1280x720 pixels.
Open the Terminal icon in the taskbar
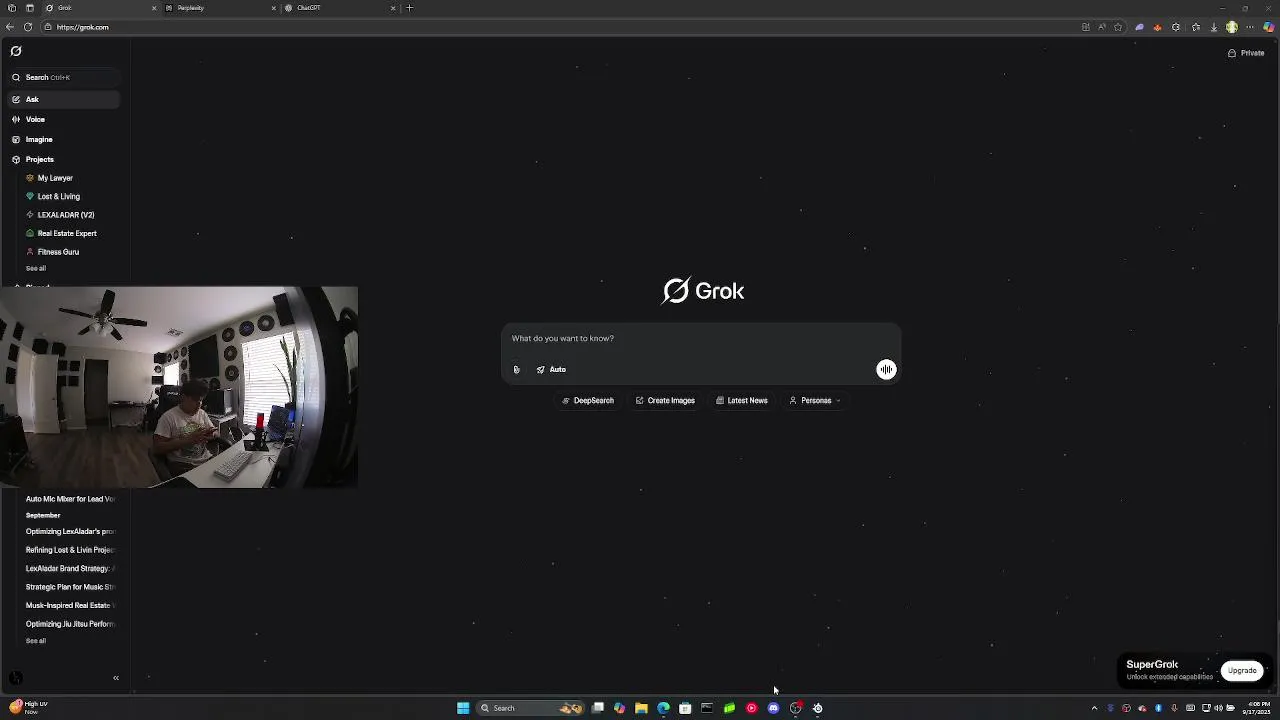tap(707, 708)
